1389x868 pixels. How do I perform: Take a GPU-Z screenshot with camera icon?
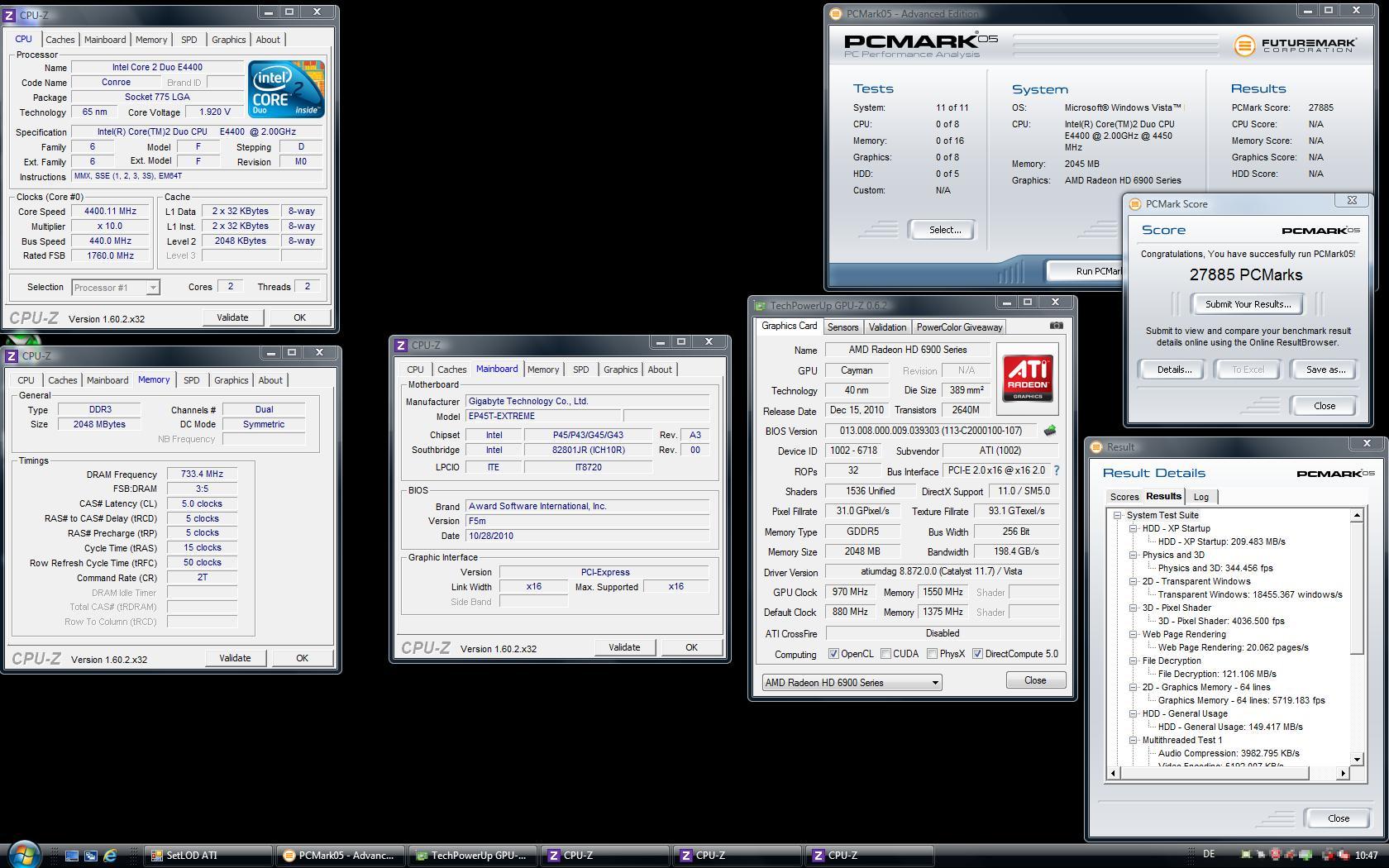1056,326
